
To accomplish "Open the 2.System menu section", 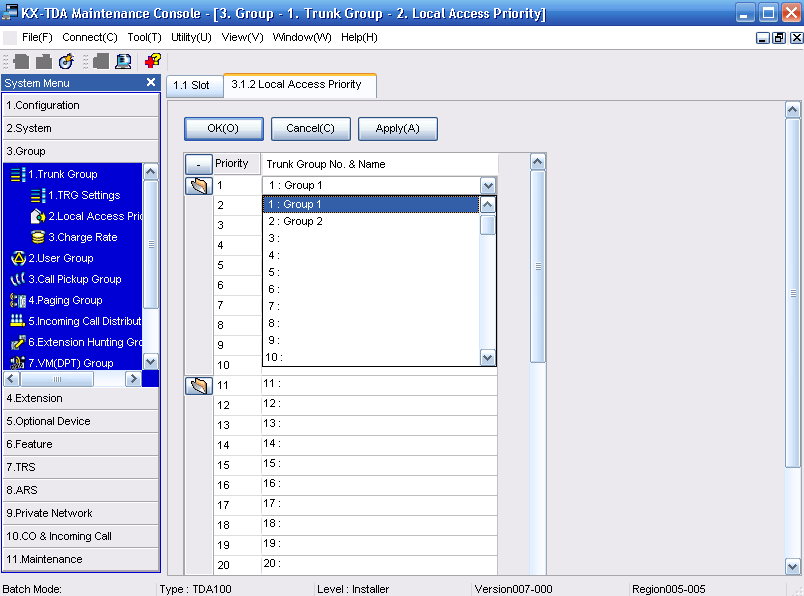I will [81, 128].
